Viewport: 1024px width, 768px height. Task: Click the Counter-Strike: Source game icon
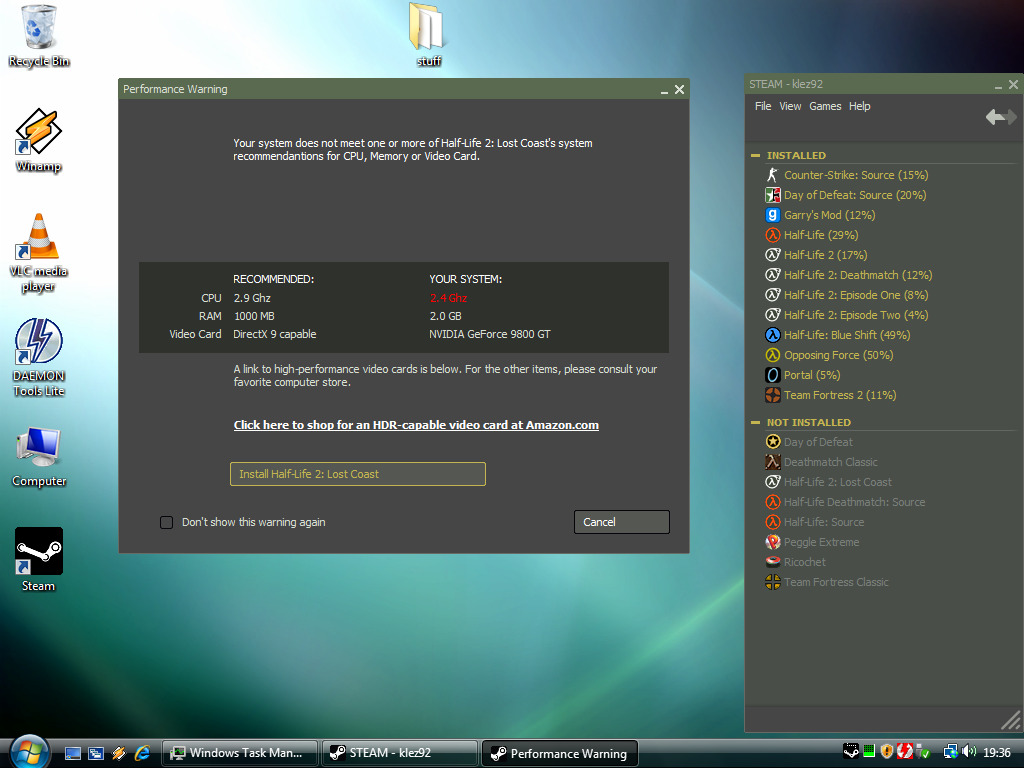(773, 175)
